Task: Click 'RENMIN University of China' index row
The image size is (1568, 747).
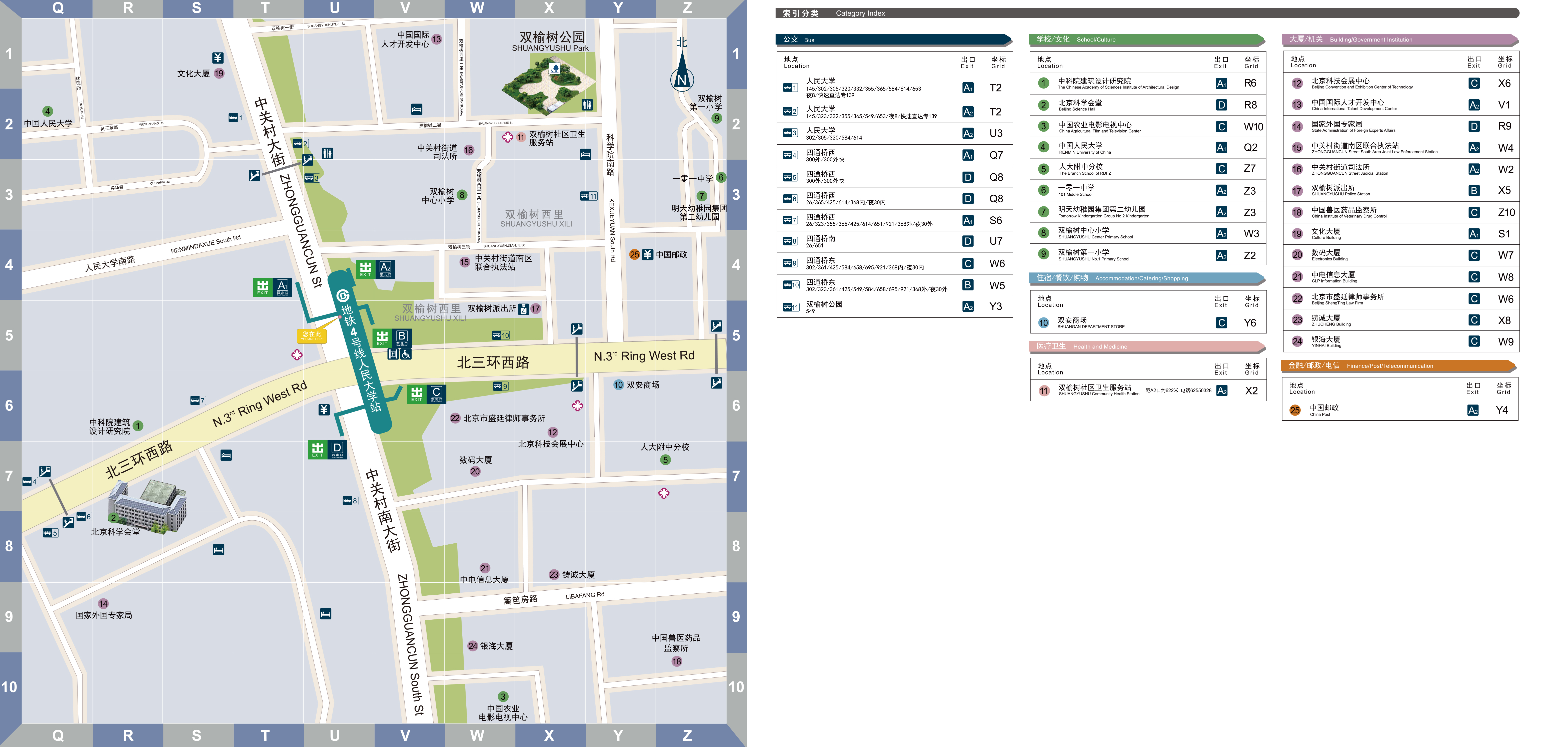Action: click(1147, 148)
